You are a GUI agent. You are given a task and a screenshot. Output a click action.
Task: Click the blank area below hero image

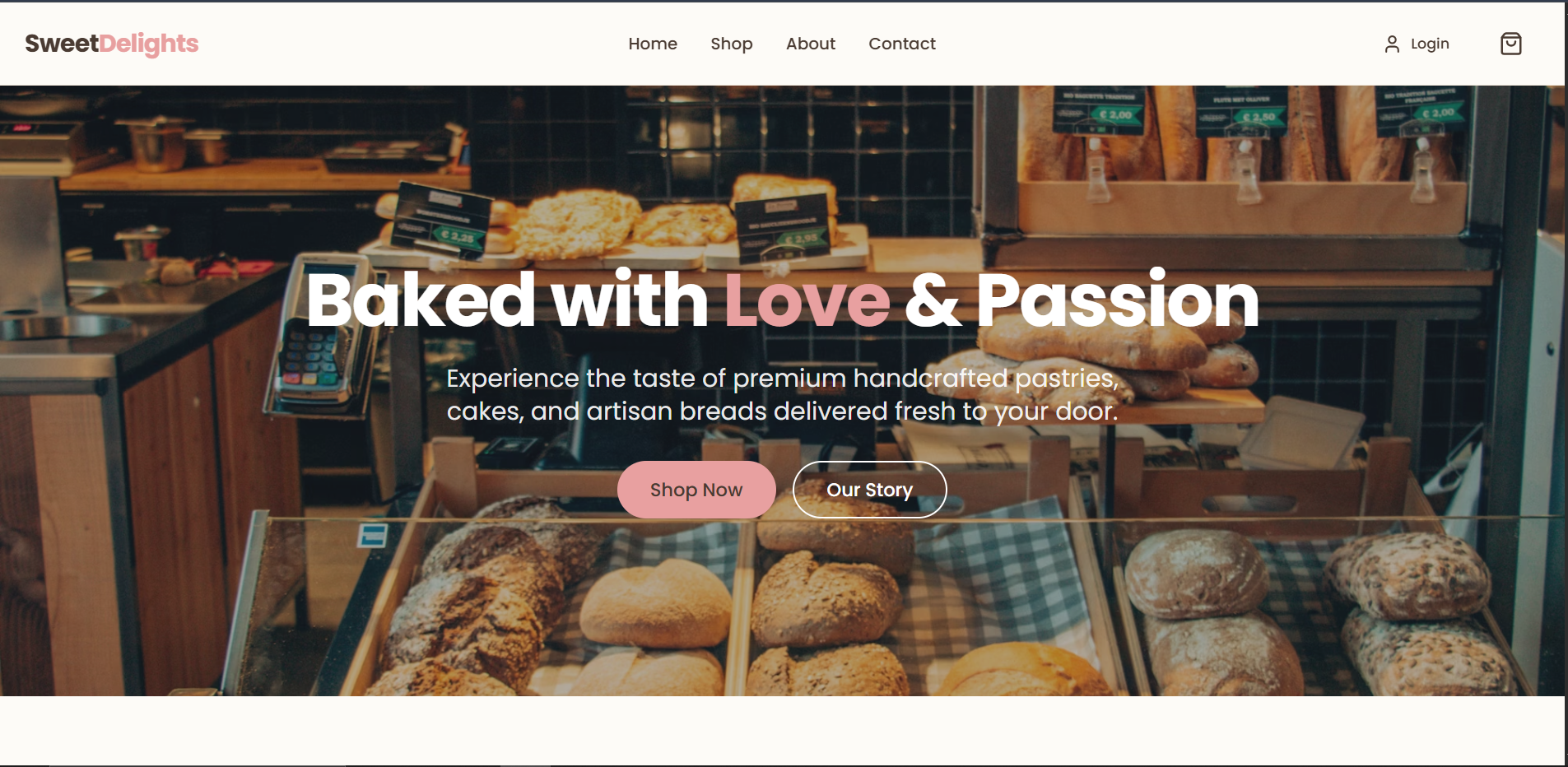782,731
